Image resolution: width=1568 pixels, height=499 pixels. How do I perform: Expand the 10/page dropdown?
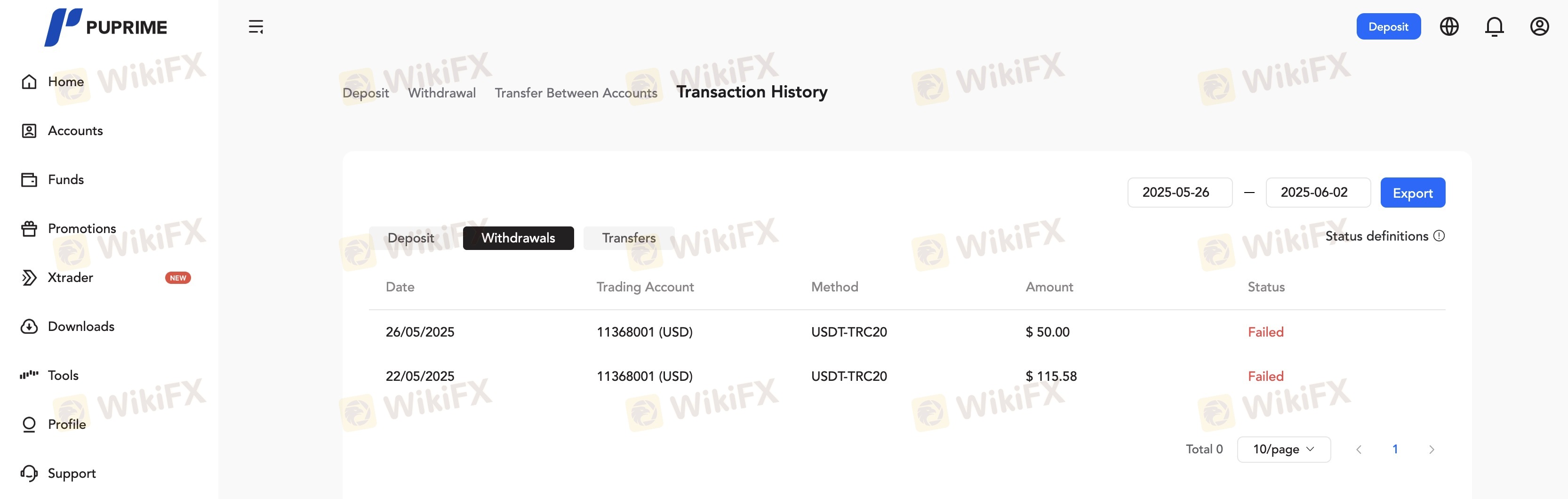coord(1283,450)
